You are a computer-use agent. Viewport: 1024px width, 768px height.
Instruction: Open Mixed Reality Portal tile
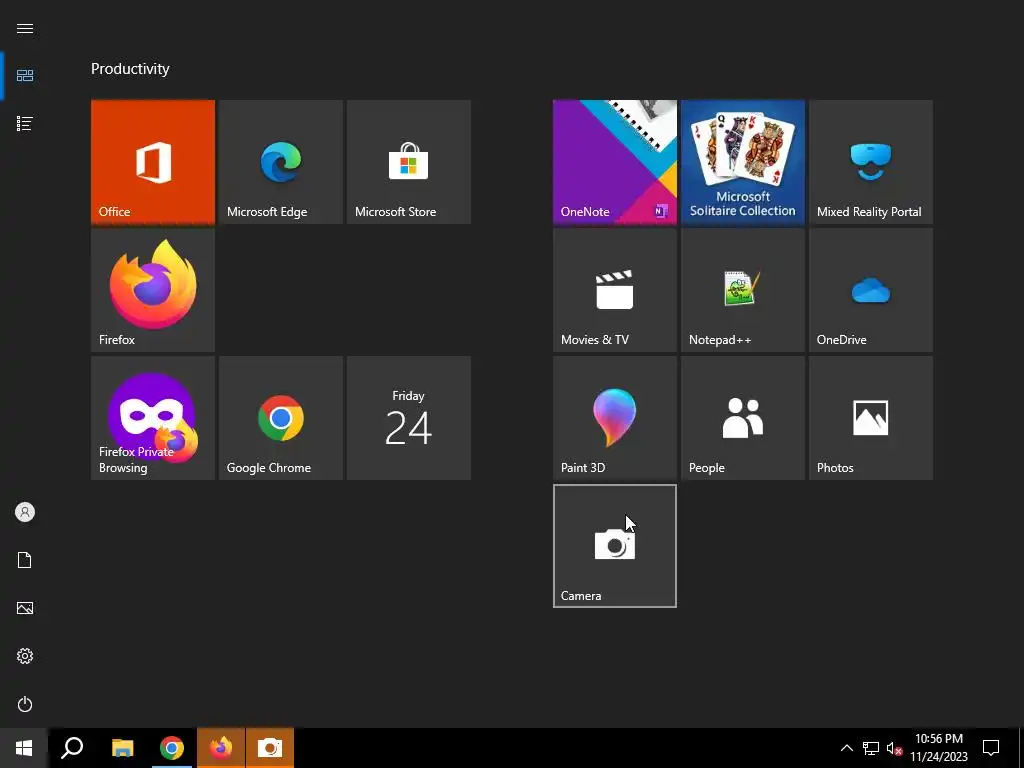(871, 162)
